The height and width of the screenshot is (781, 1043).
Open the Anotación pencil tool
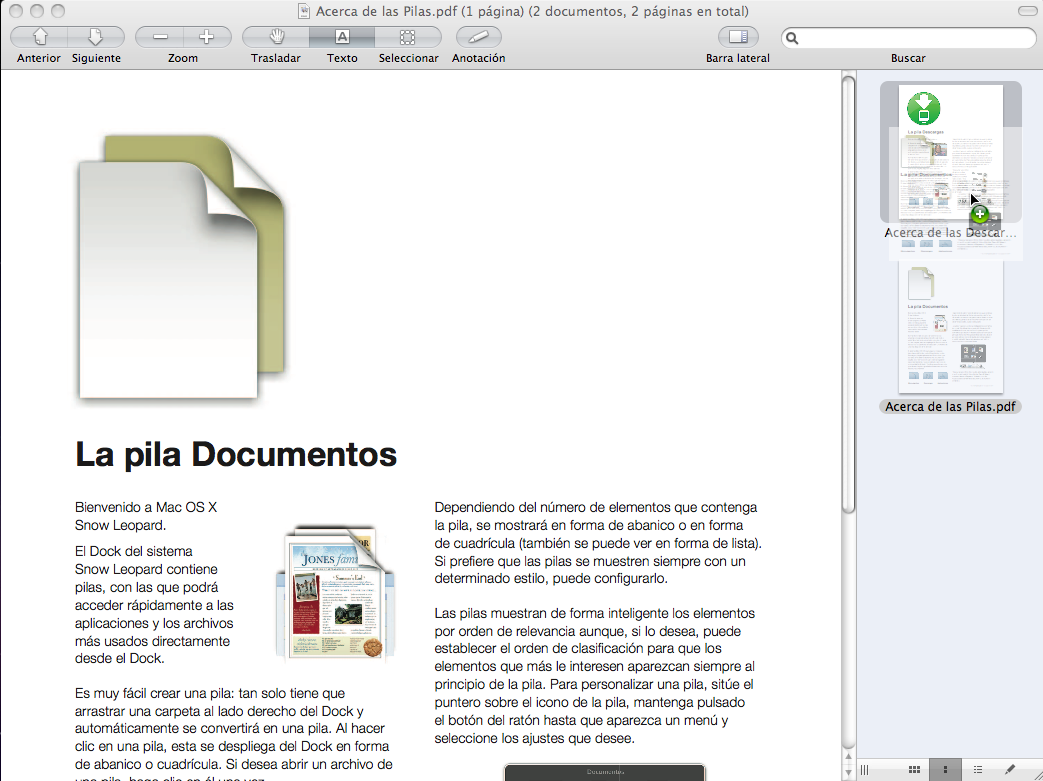tap(478, 37)
